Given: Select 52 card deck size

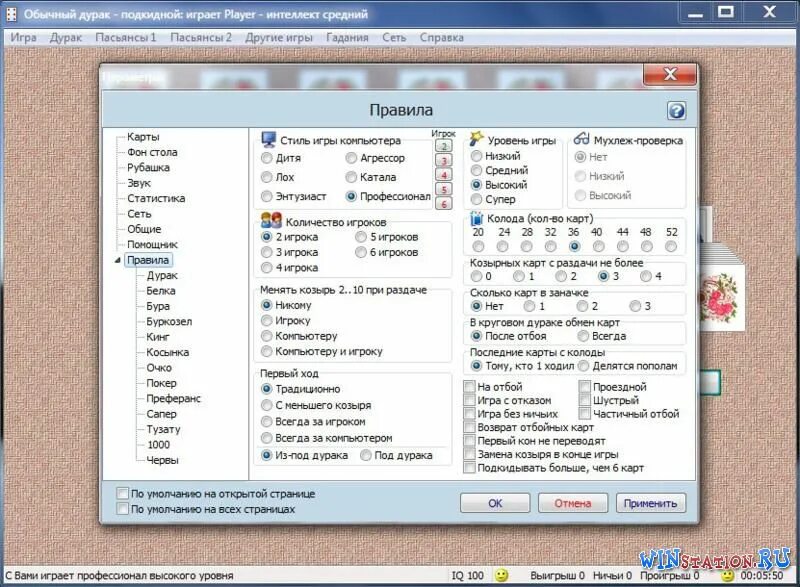Looking at the screenshot, I should [671, 247].
